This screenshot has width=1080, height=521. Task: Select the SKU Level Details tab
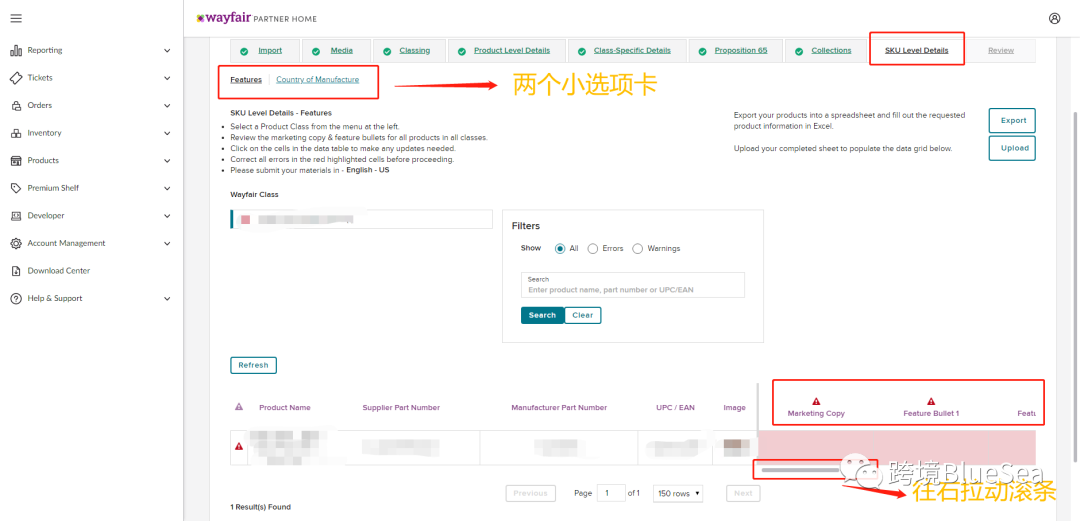917,50
